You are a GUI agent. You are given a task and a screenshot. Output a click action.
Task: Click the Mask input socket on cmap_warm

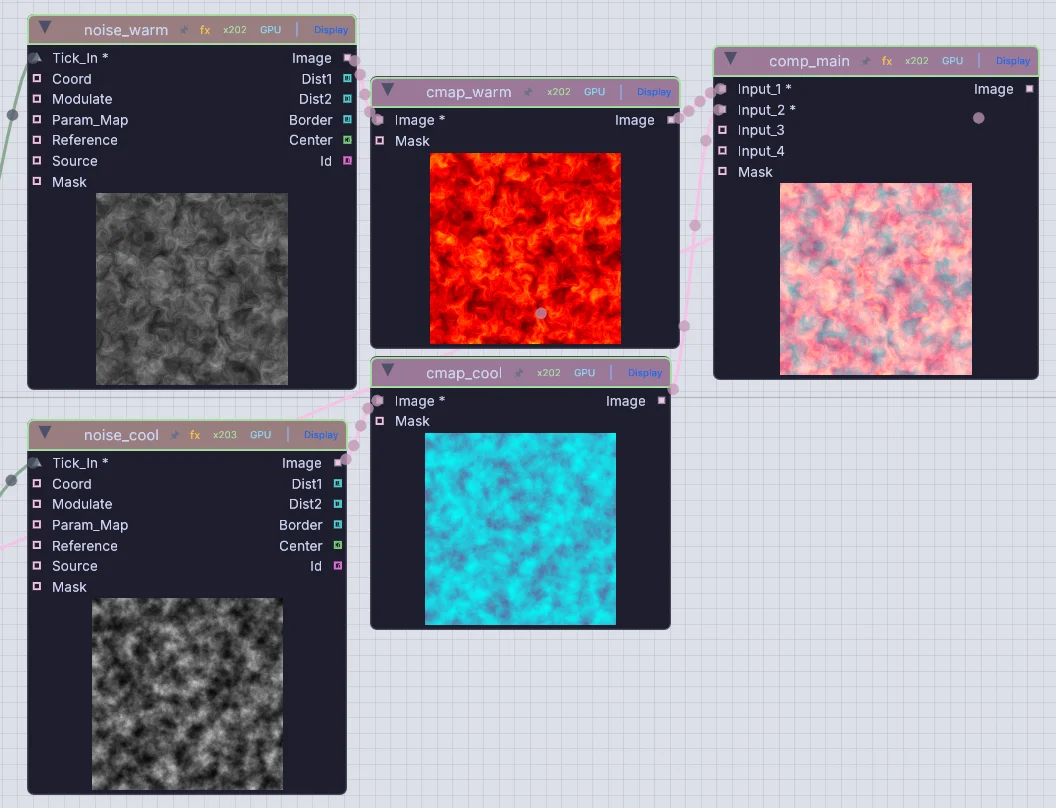point(380,141)
